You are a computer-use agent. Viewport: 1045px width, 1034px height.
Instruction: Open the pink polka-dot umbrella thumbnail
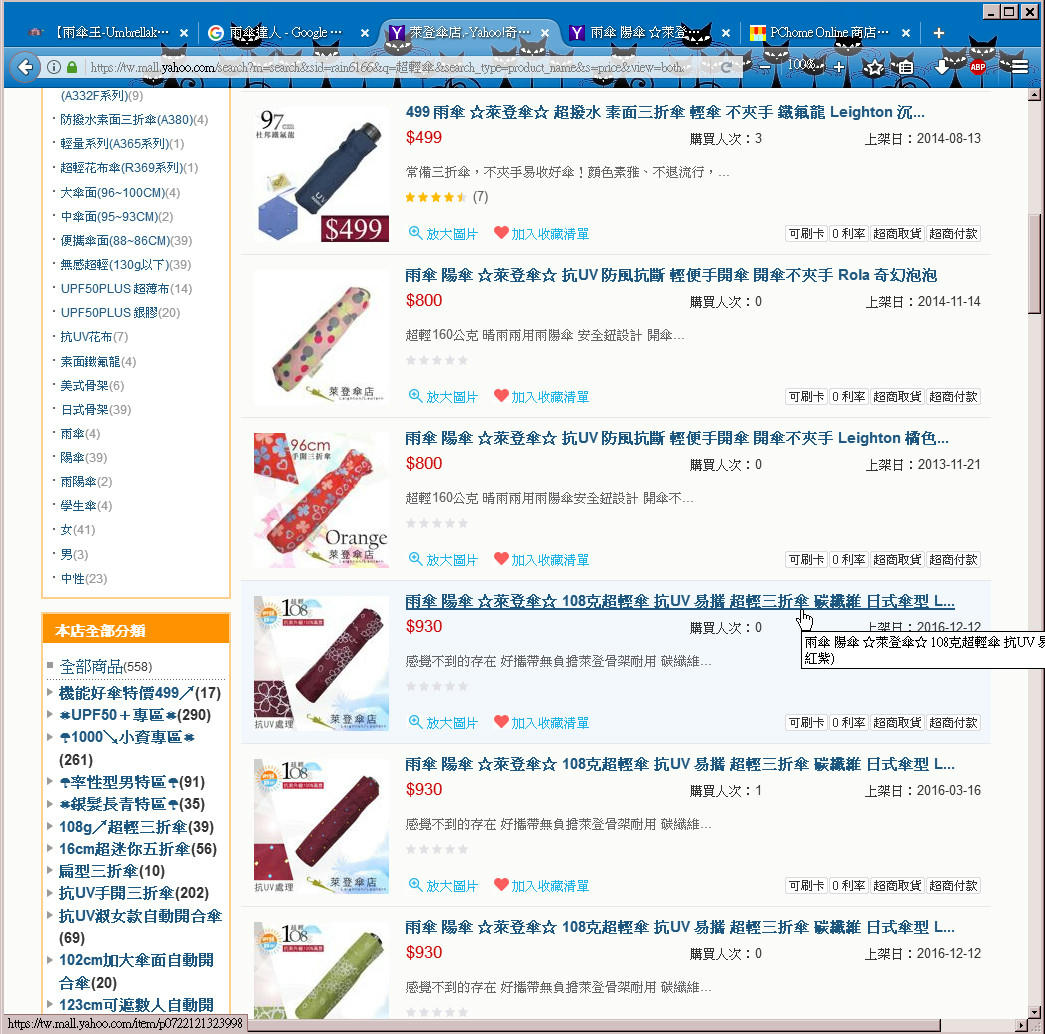tap(321, 338)
